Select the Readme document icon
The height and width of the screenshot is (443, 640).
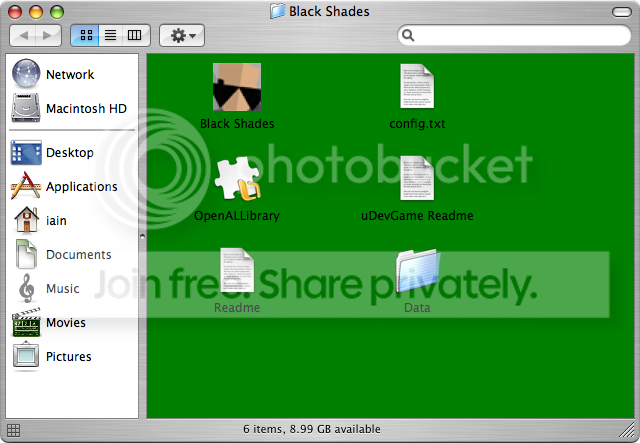(237, 271)
